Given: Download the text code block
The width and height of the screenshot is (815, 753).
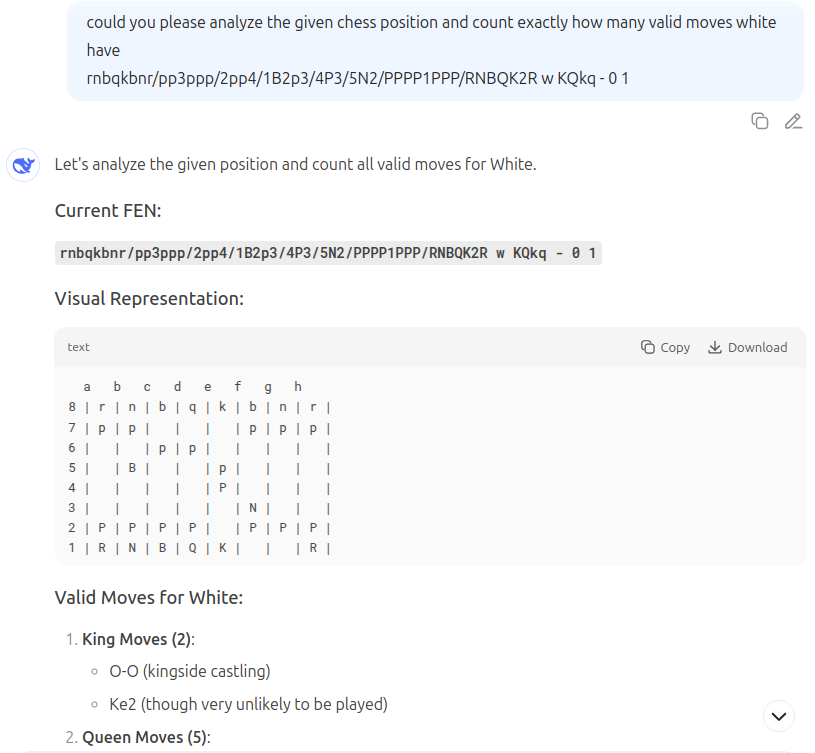Looking at the screenshot, I should click(x=747, y=347).
